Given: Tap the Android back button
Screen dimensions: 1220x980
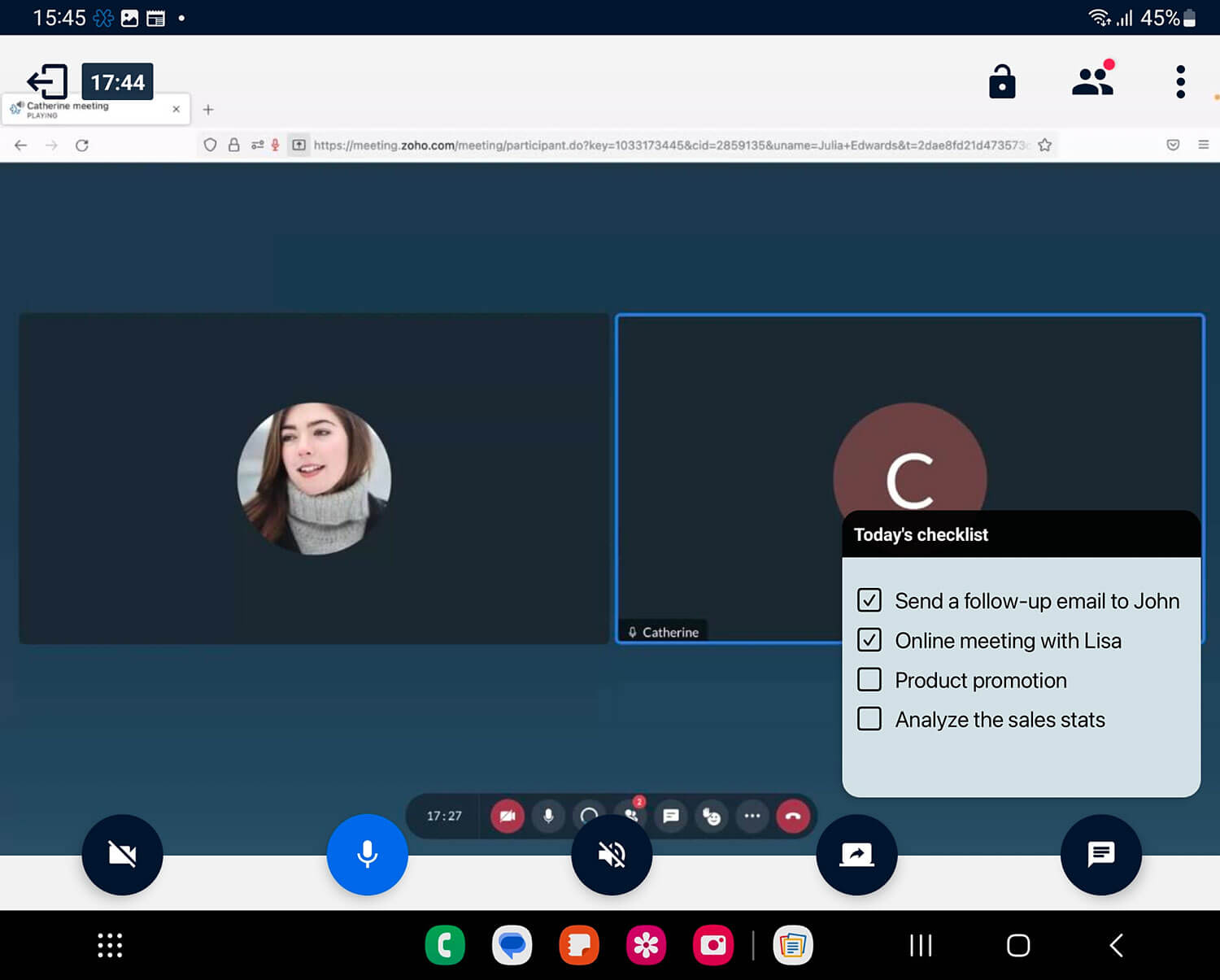Looking at the screenshot, I should 1117,945.
